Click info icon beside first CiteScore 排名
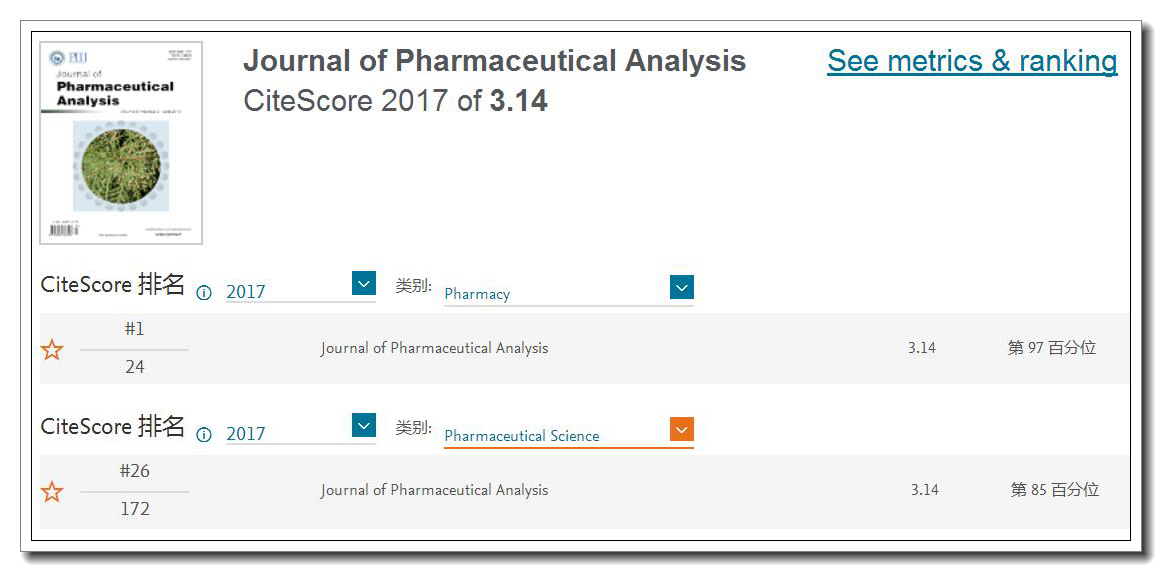1162x572 pixels. (x=204, y=293)
